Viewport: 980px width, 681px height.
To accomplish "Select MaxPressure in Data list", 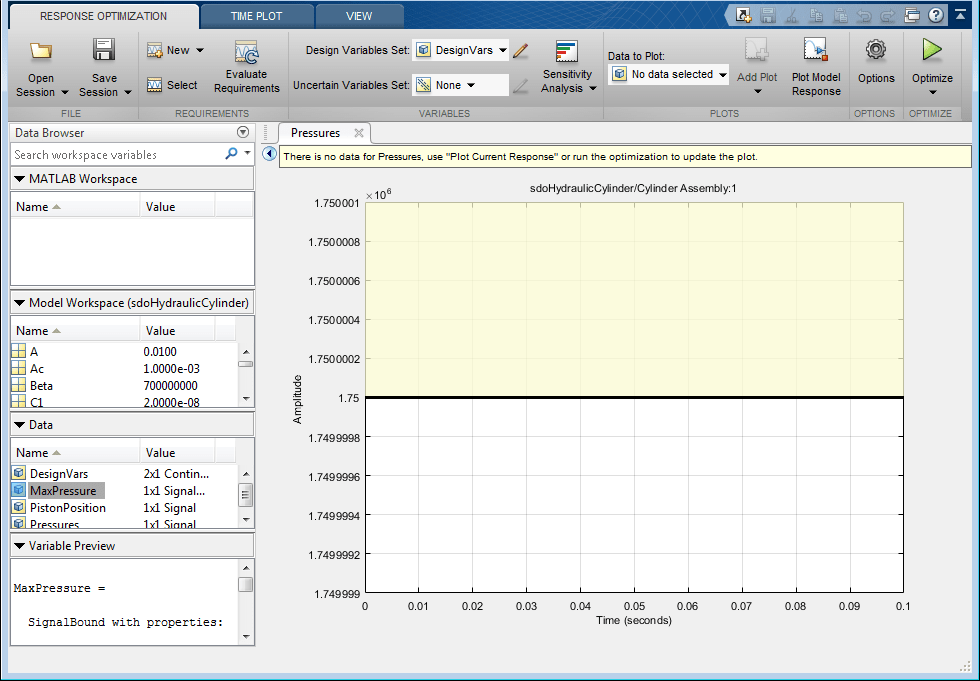I will coord(63,491).
